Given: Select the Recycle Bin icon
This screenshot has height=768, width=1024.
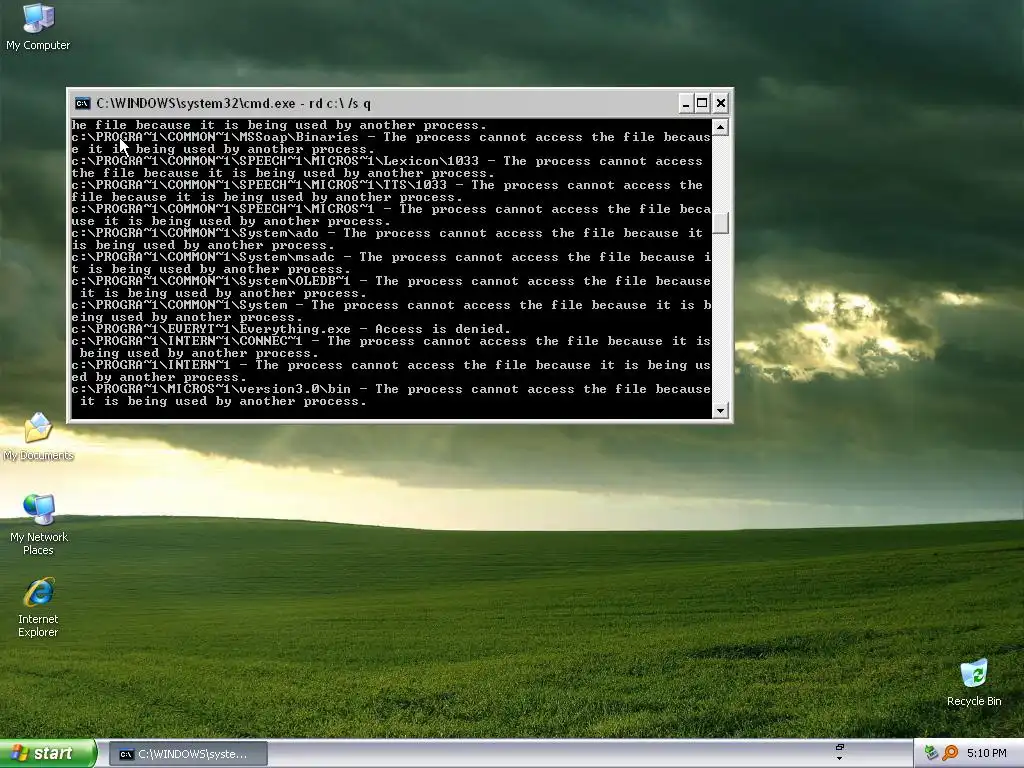Looking at the screenshot, I should (x=974, y=682).
